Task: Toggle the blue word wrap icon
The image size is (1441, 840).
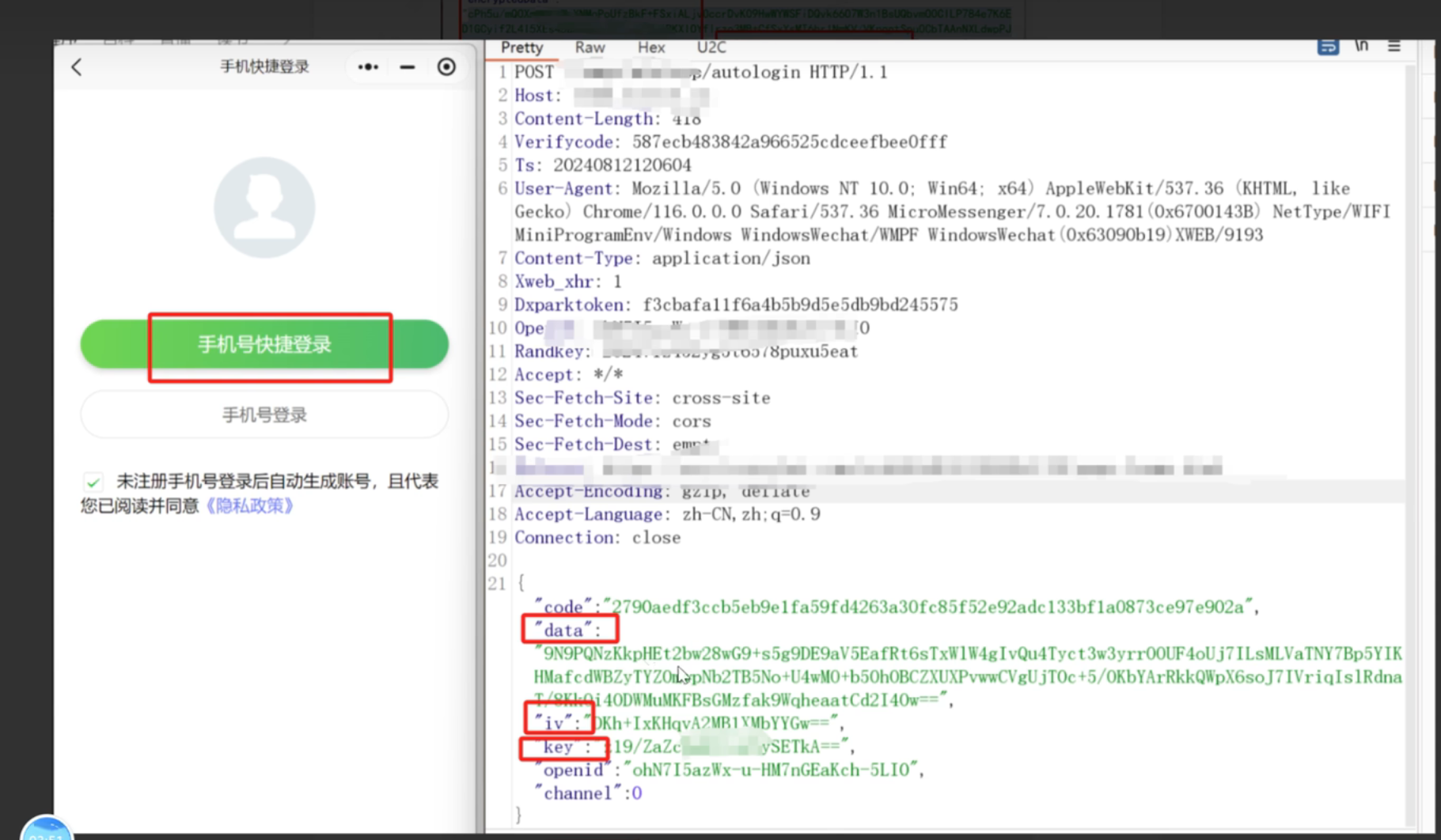Action: click(x=1328, y=47)
